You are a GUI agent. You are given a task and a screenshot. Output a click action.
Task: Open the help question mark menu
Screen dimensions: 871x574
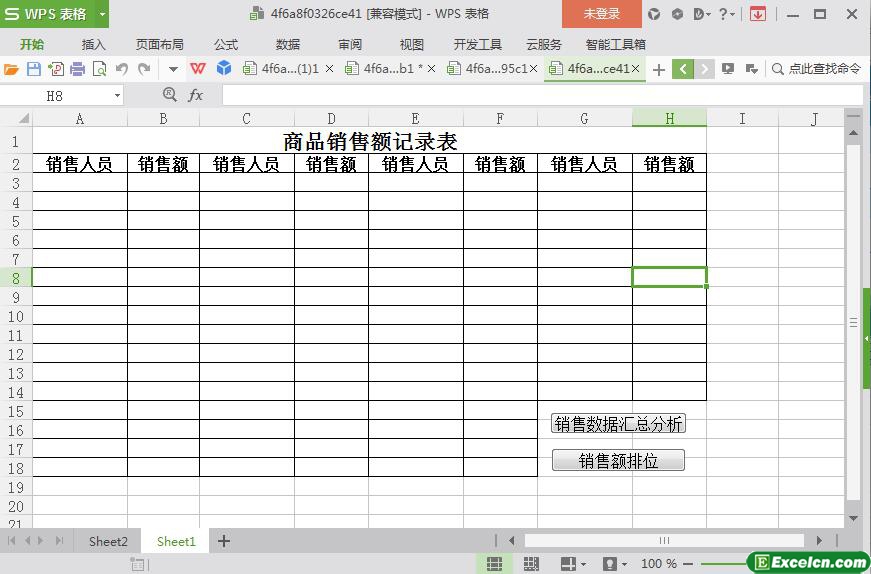point(726,14)
